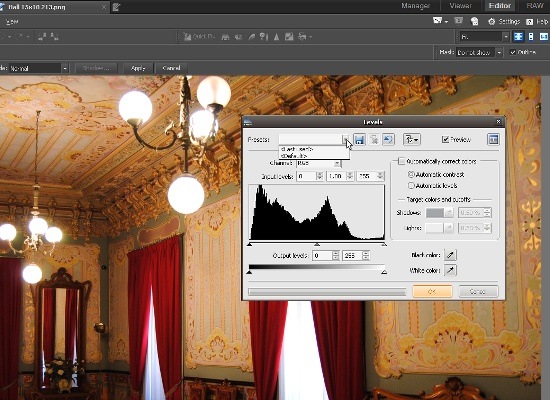Select the Automatic levels radio button
The image size is (550, 400).
(411, 185)
